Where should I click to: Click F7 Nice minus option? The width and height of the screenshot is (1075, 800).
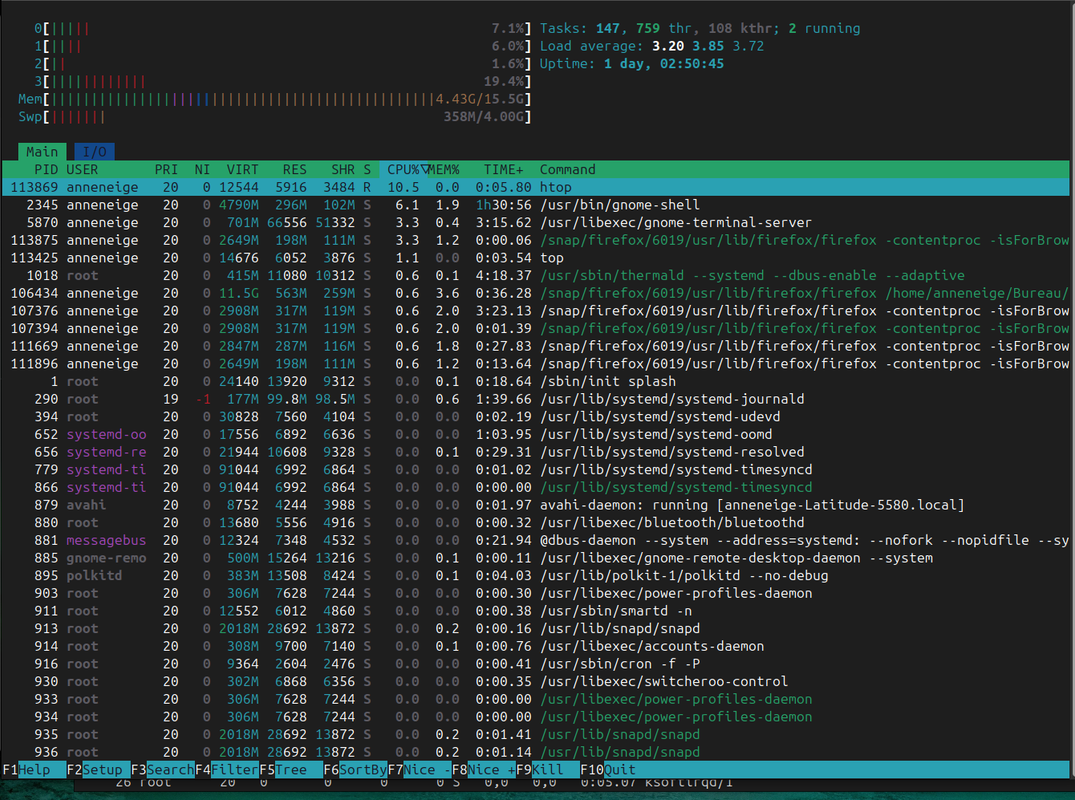[420, 770]
